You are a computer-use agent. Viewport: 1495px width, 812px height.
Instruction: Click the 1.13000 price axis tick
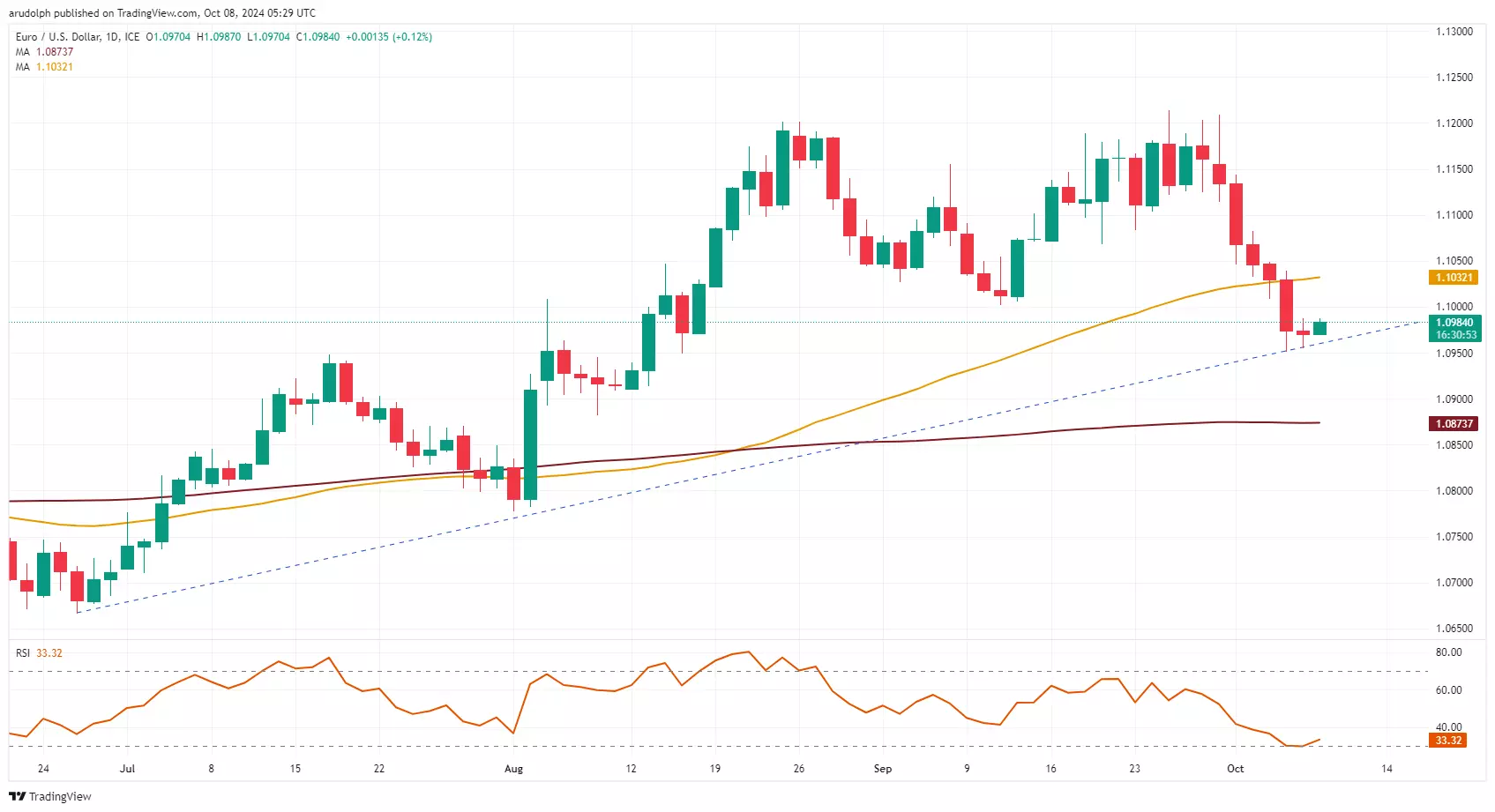[1454, 32]
